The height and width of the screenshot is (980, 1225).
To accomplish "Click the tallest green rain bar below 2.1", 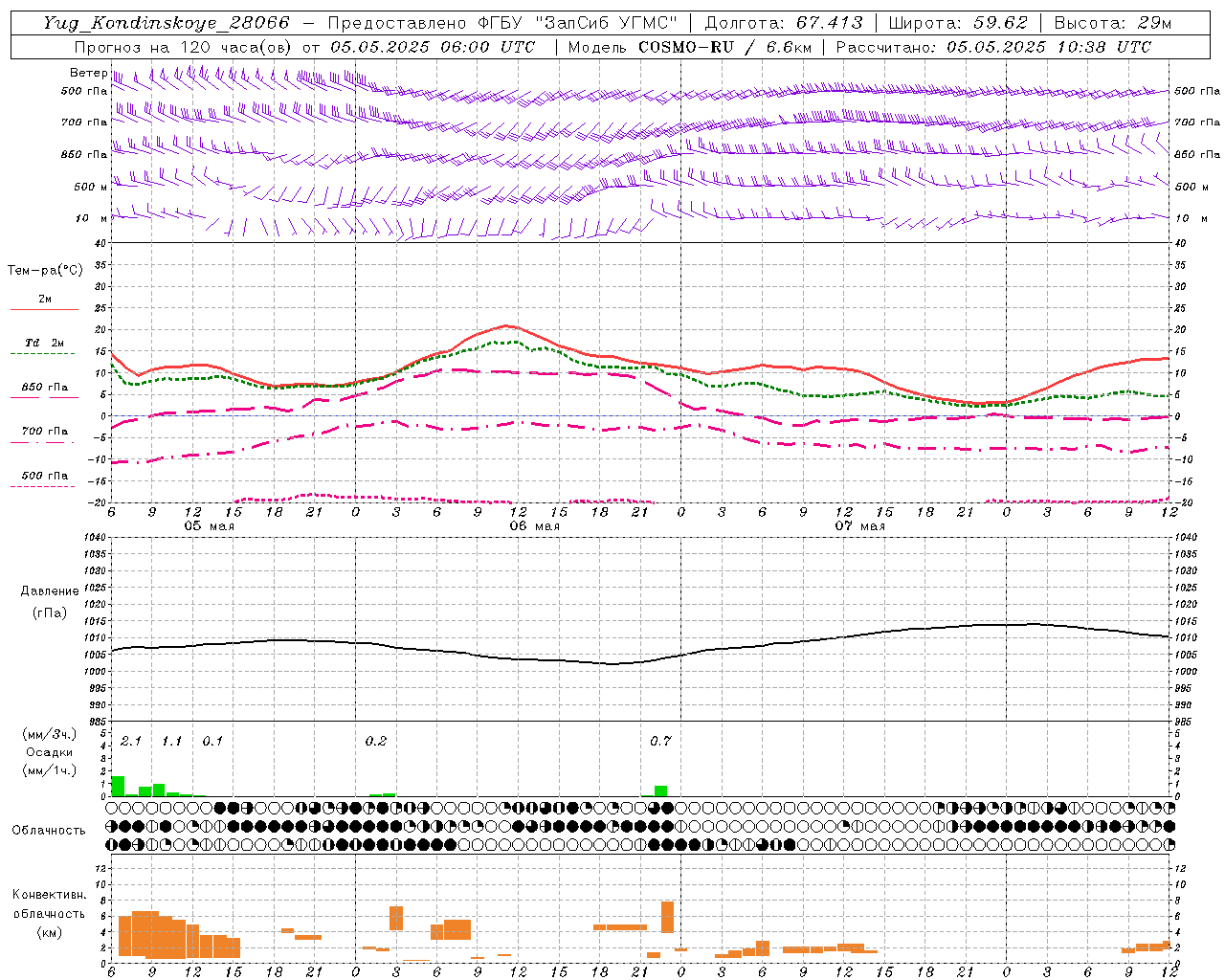I will tap(119, 786).
